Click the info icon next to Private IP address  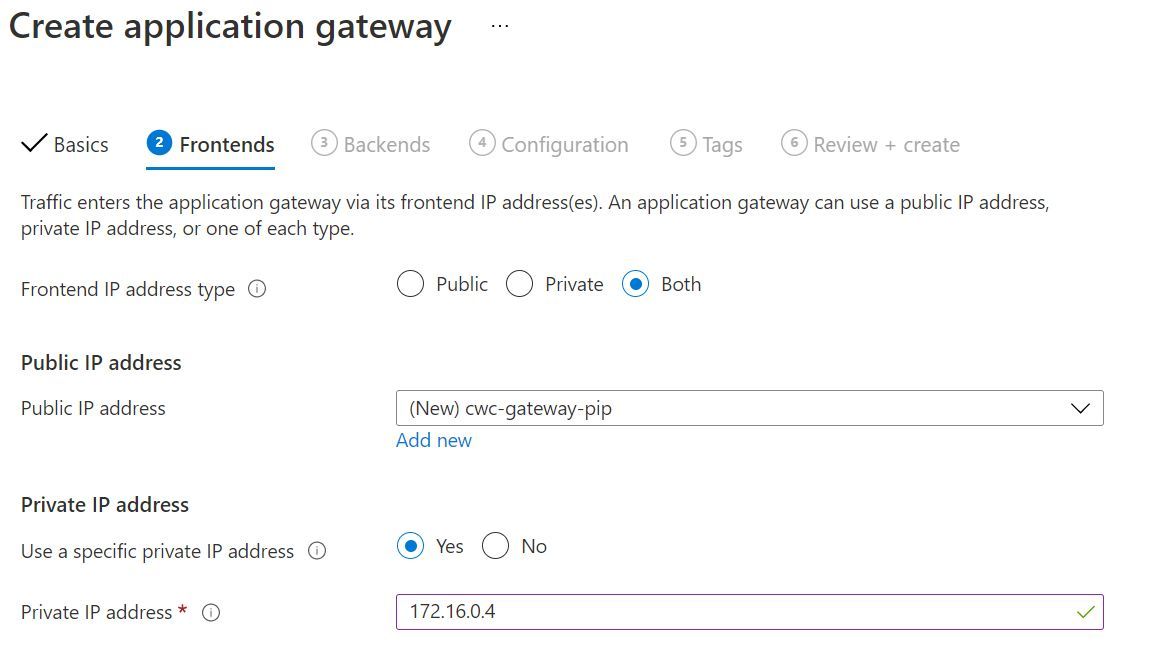tap(210, 613)
